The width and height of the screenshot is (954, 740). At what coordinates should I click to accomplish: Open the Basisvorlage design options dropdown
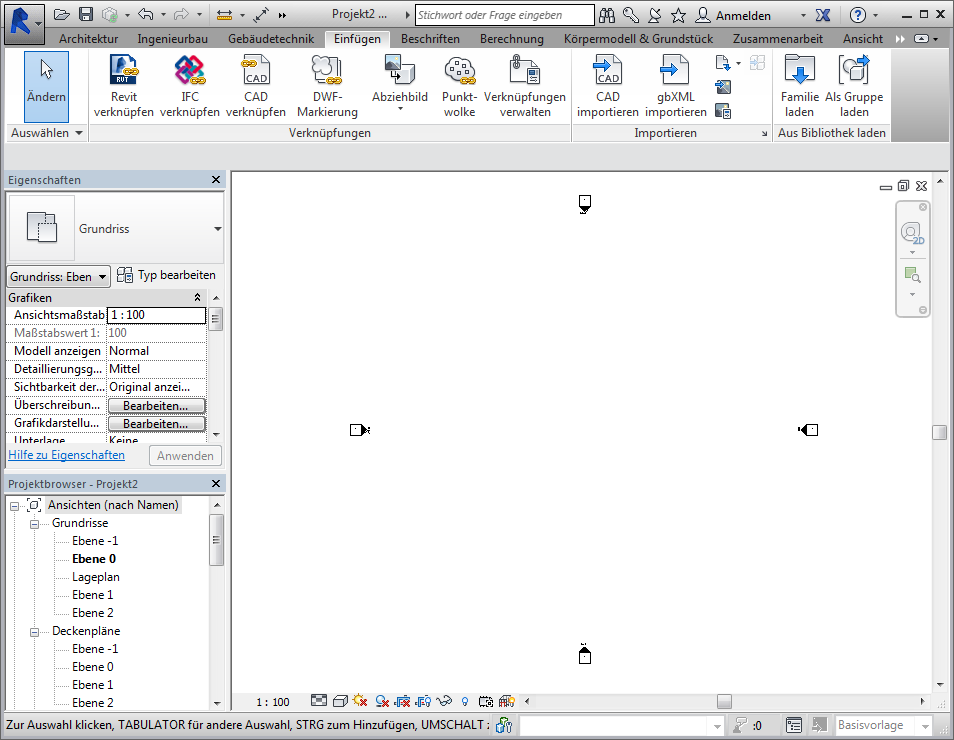point(925,725)
